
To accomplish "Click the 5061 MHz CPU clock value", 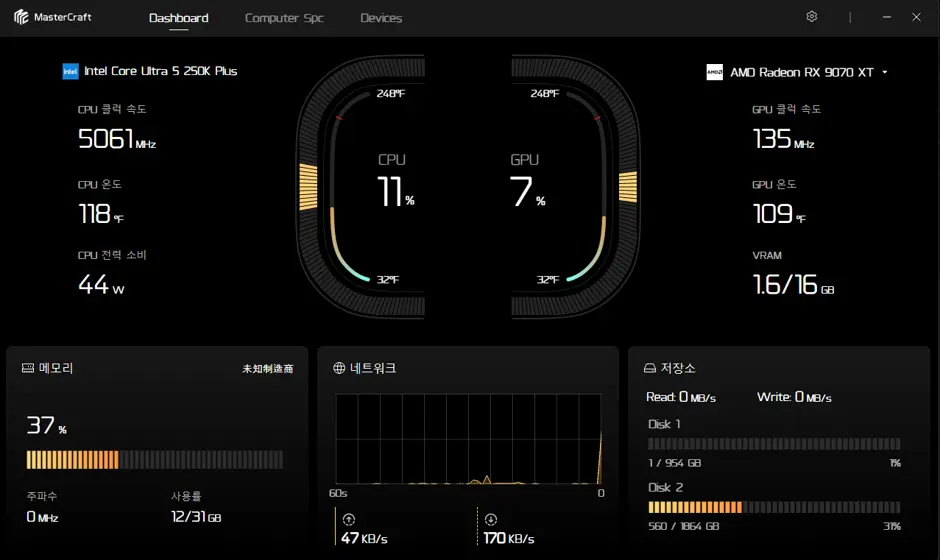I will [x=117, y=139].
